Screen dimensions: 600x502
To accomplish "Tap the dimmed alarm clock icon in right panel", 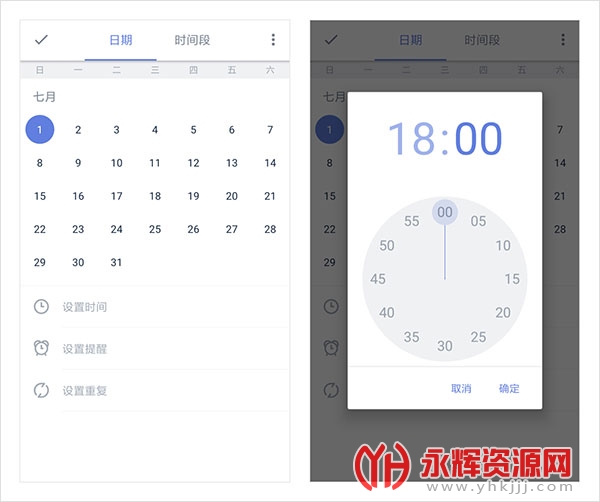I will point(331,348).
